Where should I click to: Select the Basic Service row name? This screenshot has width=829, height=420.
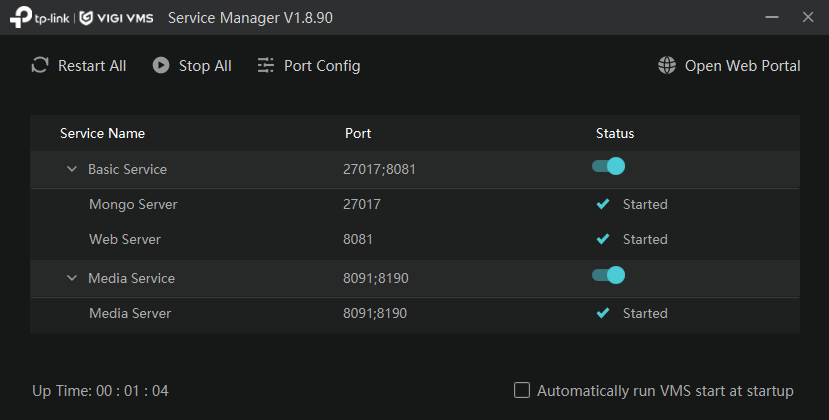click(x=127, y=169)
